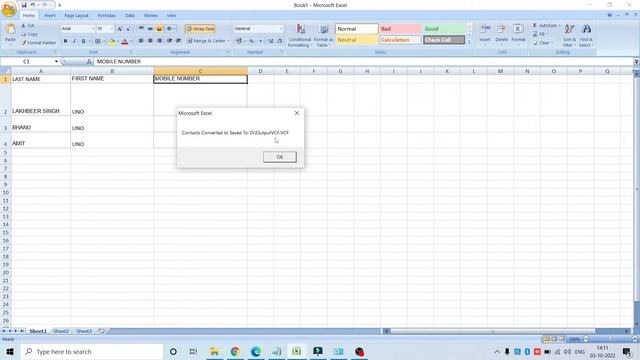Click the Percent Style icon
The height and width of the screenshot is (360, 640).
coord(251,41)
